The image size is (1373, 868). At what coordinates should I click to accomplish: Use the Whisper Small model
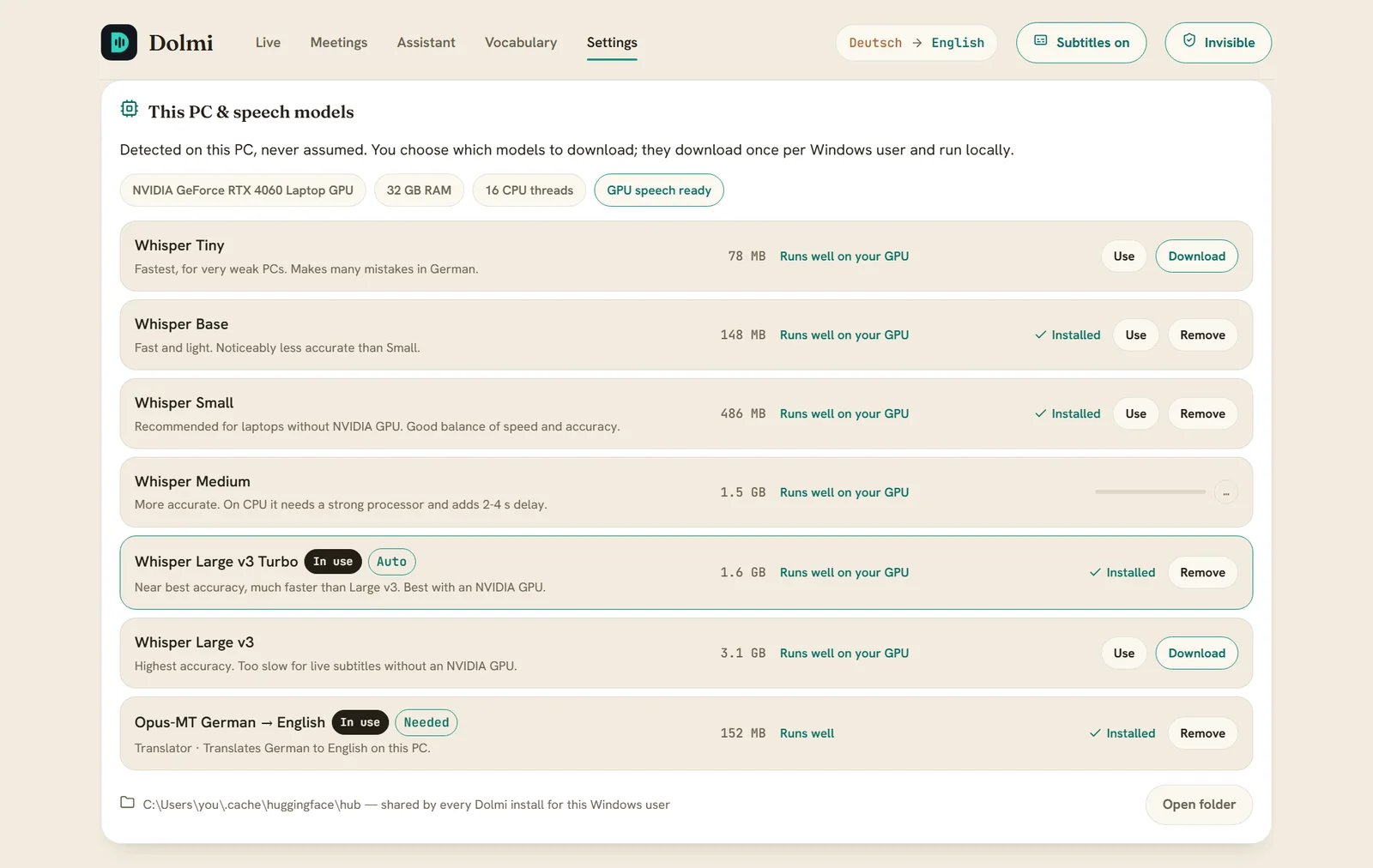(1135, 414)
